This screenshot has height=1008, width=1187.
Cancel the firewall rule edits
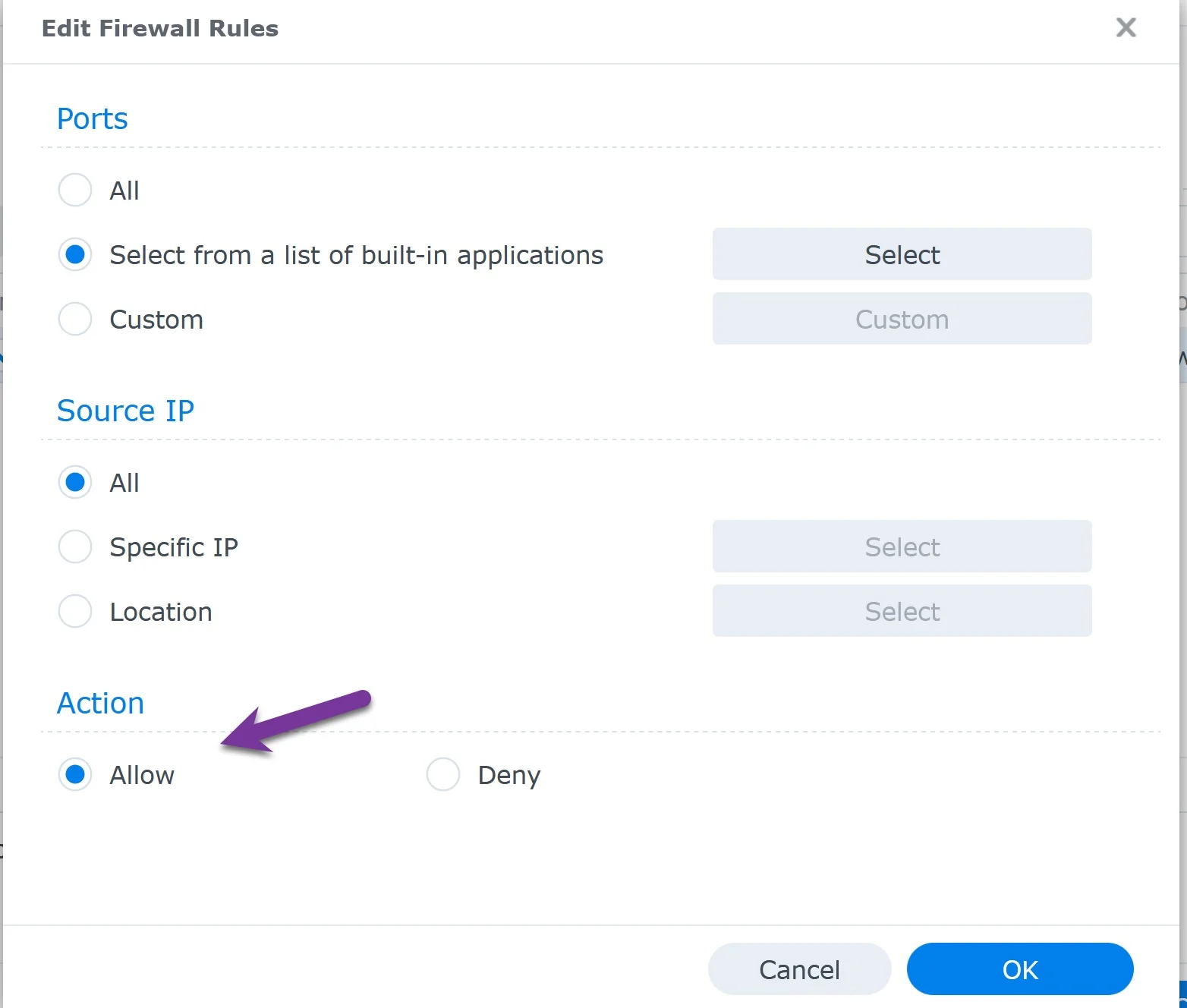tap(798, 969)
